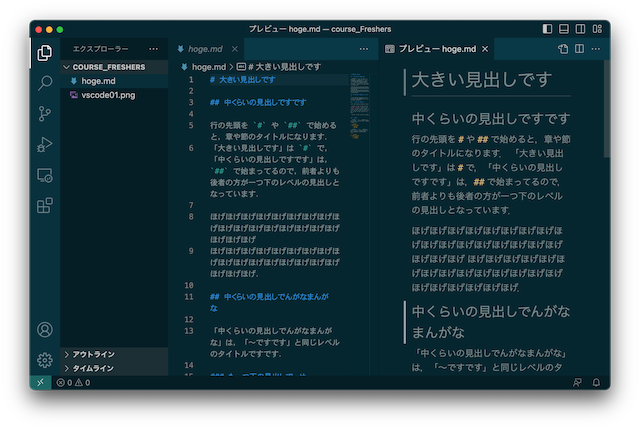Screen dimensions: 640x429
Task: Click the 大きい見出しです breadcrumb symbol
Action: coord(280,67)
